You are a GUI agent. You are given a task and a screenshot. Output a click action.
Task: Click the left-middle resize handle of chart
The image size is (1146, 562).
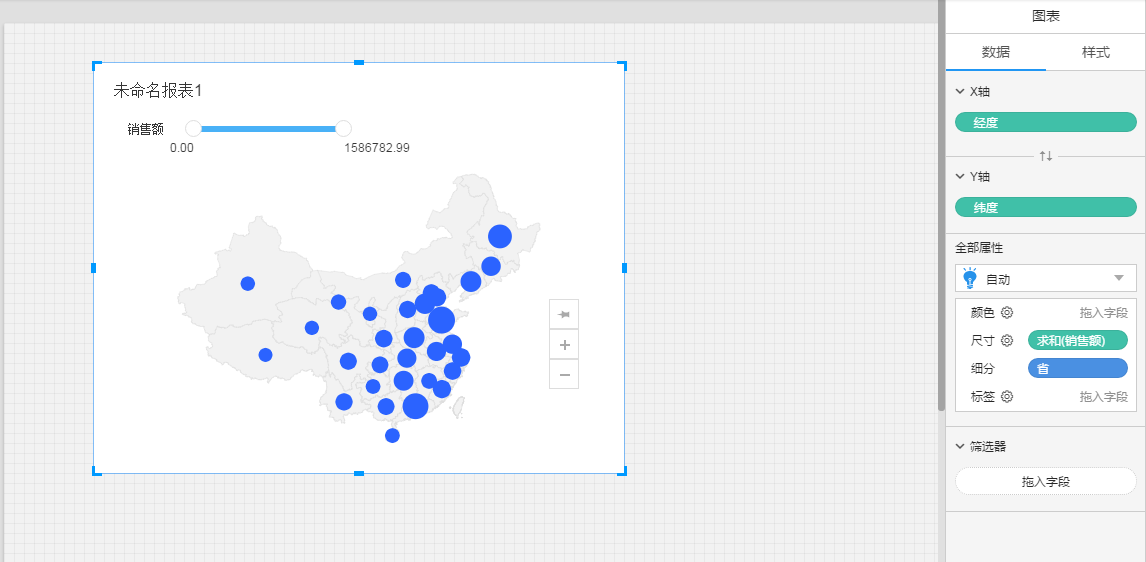click(94, 268)
